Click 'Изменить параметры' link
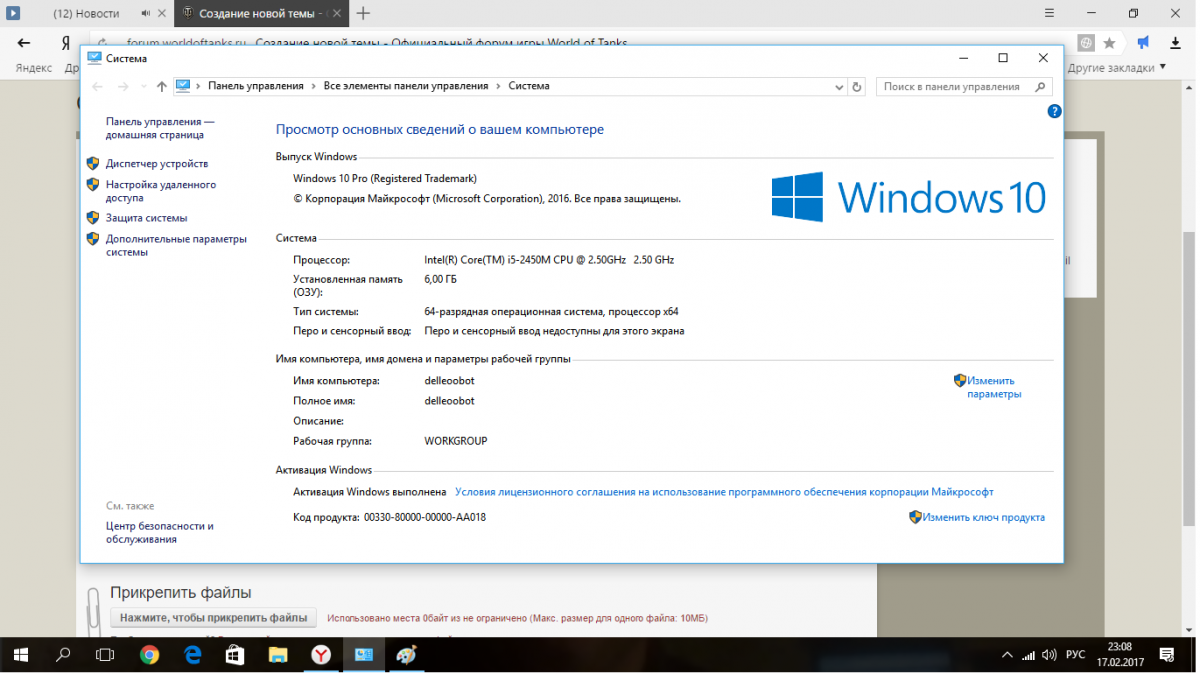This screenshot has height=674, width=1200. pos(993,387)
